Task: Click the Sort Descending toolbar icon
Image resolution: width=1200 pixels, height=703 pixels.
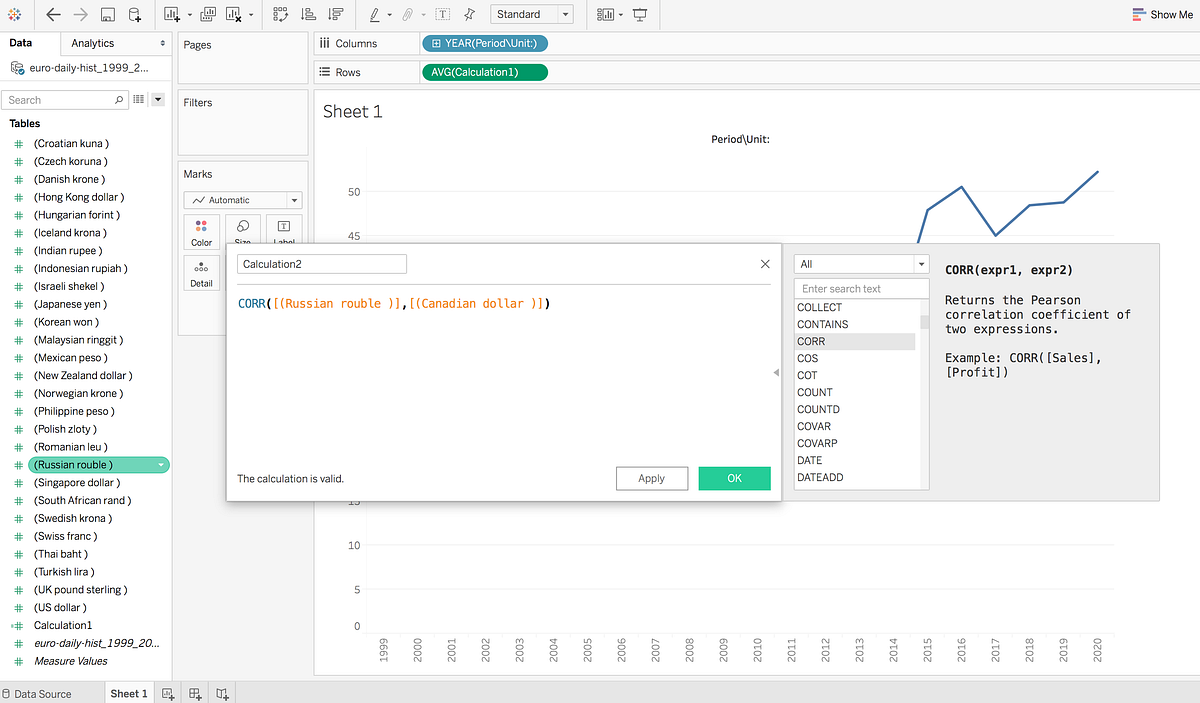Action: pos(337,14)
